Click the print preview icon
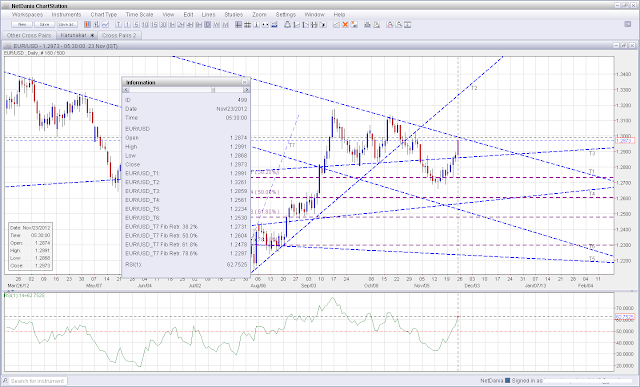This screenshot has height=387, width=640. 377,24
